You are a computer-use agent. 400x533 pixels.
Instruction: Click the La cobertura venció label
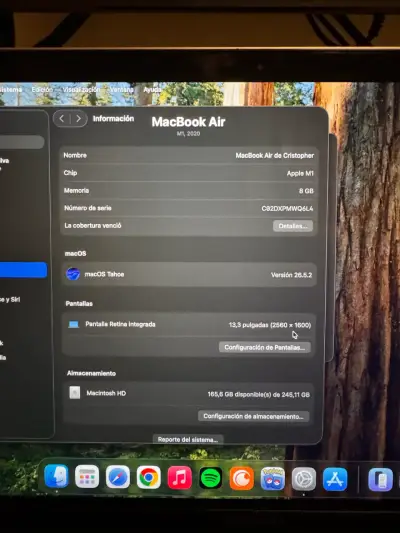click(x=93, y=225)
